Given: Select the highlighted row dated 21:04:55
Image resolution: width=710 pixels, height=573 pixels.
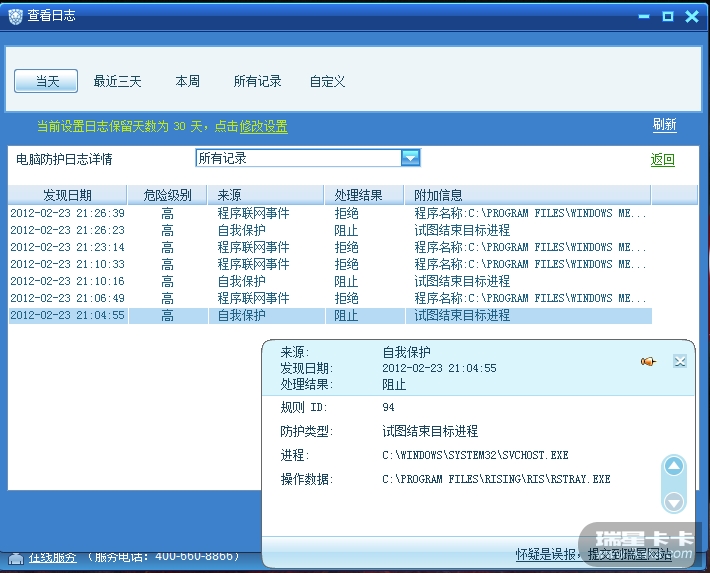Looking at the screenshot, I should 330,315.
